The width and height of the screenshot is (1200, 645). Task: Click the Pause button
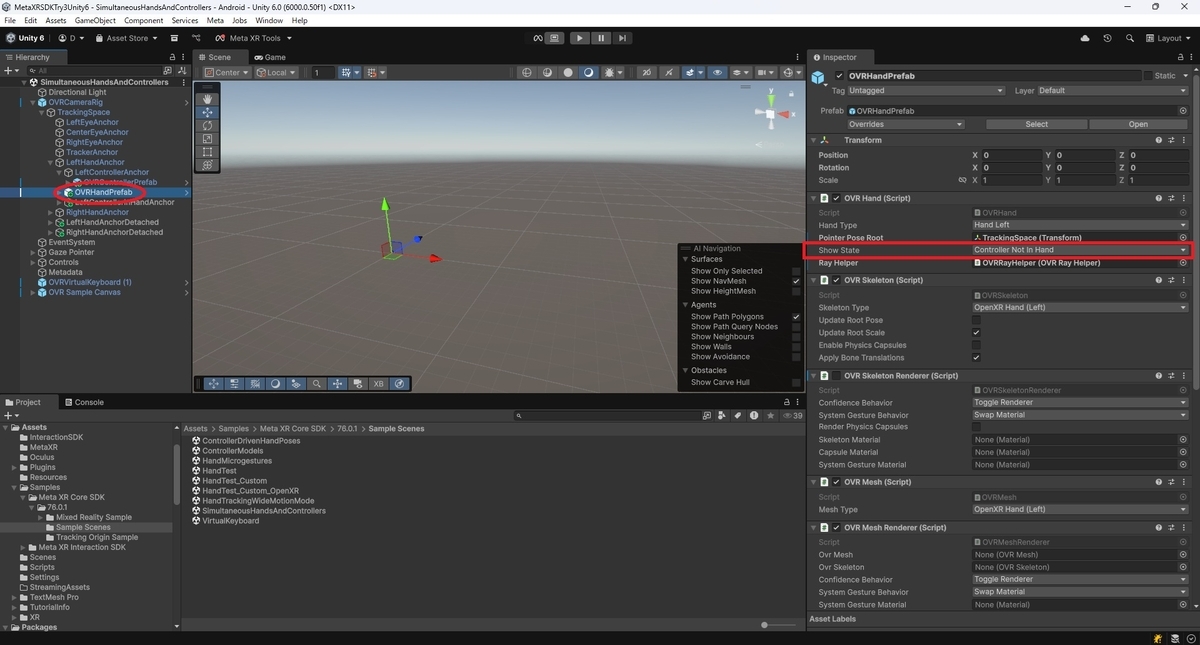coord(601,38)
